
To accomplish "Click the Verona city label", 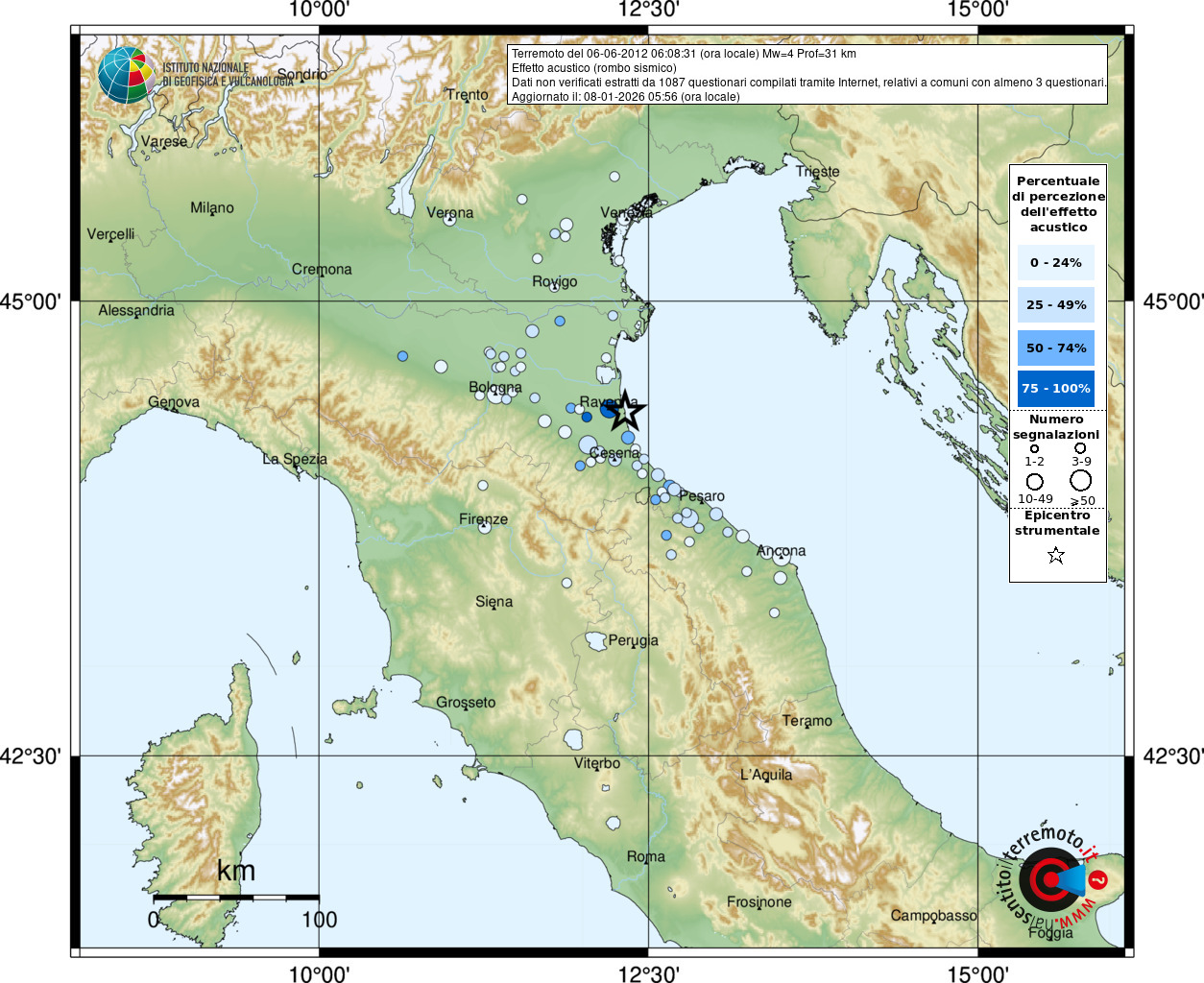I will 450,213.
